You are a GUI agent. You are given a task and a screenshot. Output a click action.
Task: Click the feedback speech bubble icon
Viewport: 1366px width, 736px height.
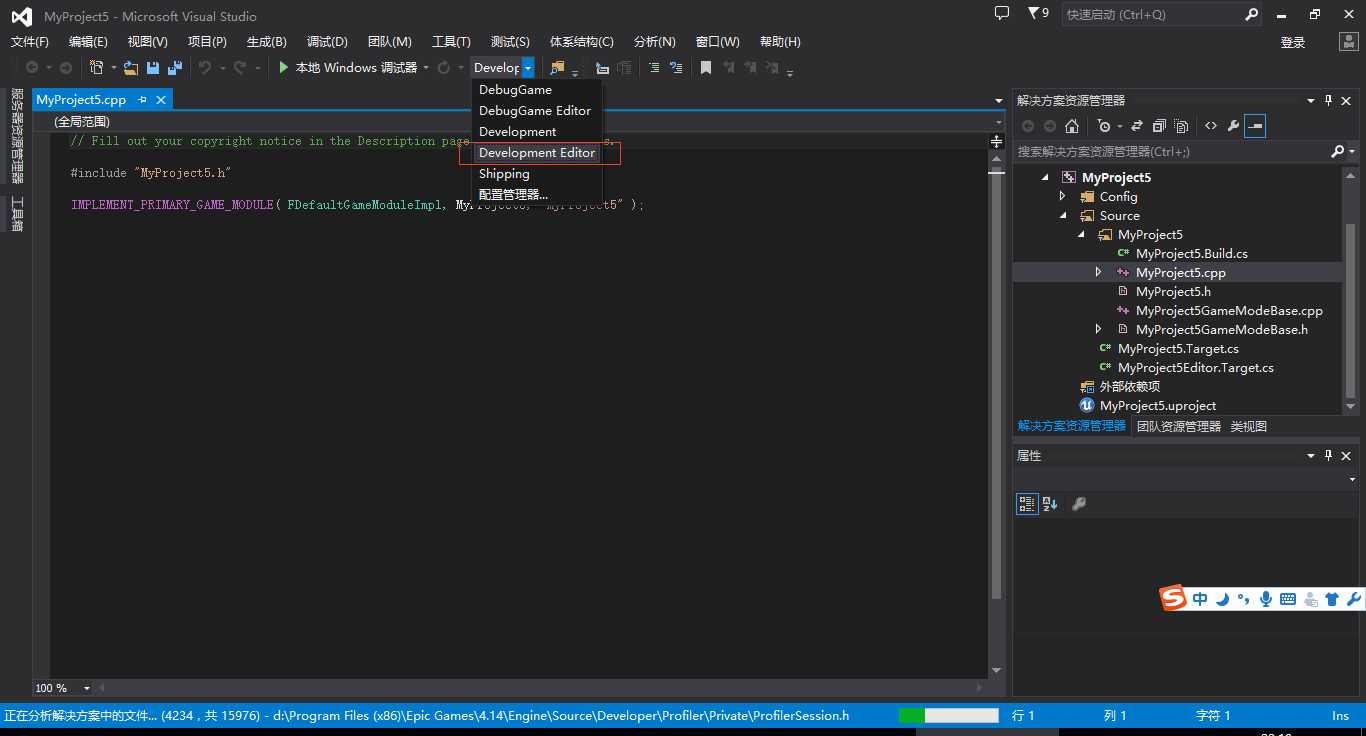(x=1002, y=14)
